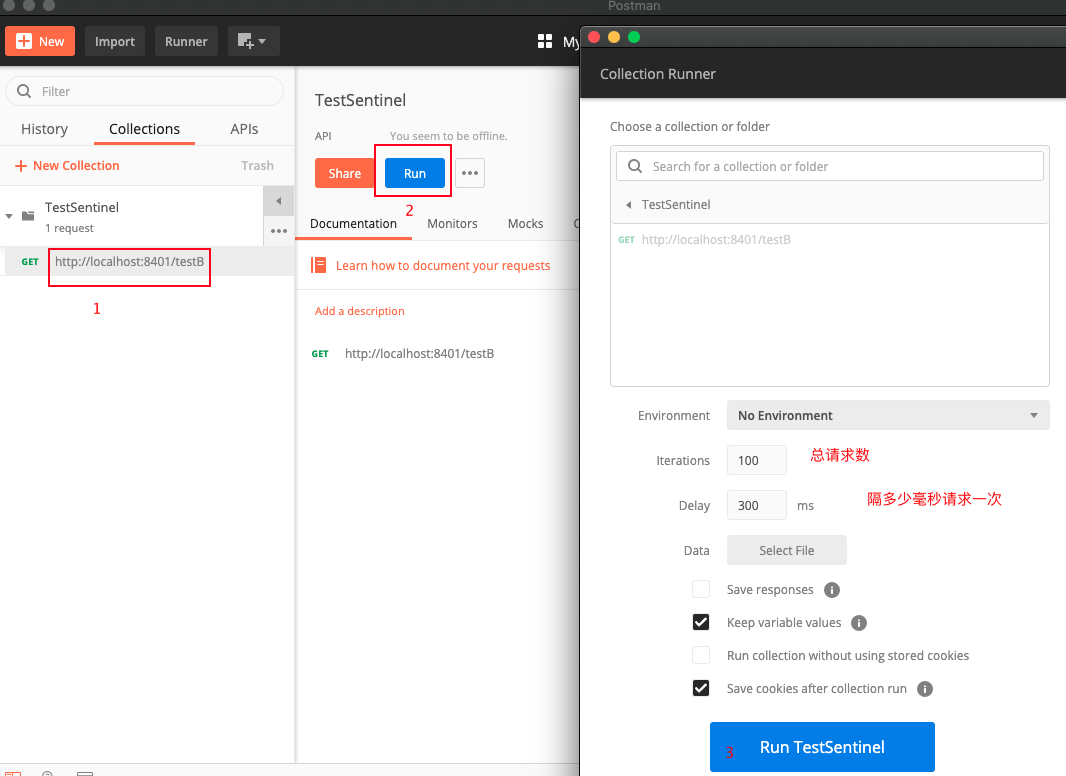Click Add a description link

pyautogui.click(x=360, y=311)
